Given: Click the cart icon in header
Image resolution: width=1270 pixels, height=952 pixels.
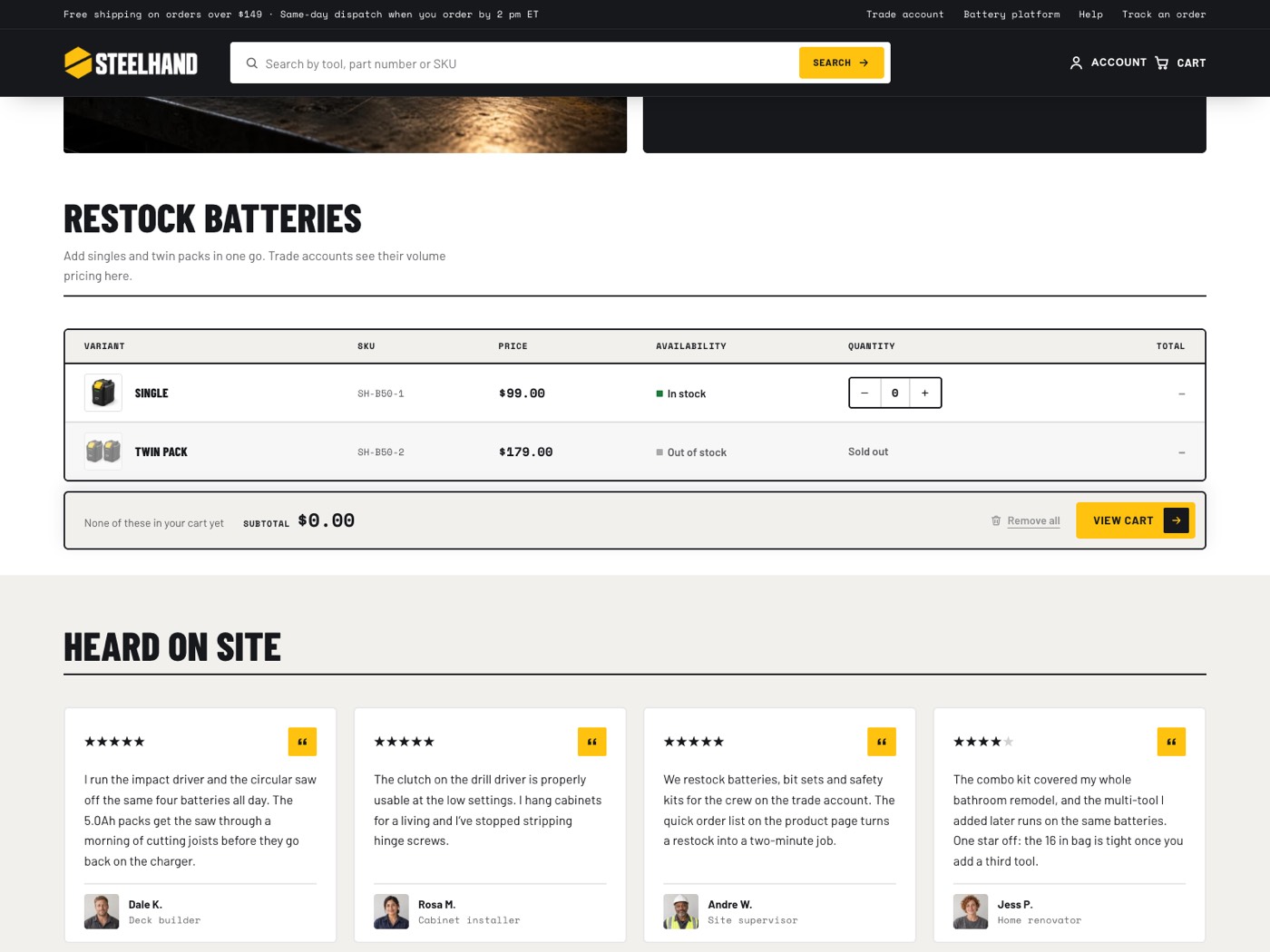Looking at the screenshot, I should click(1162, 63).
